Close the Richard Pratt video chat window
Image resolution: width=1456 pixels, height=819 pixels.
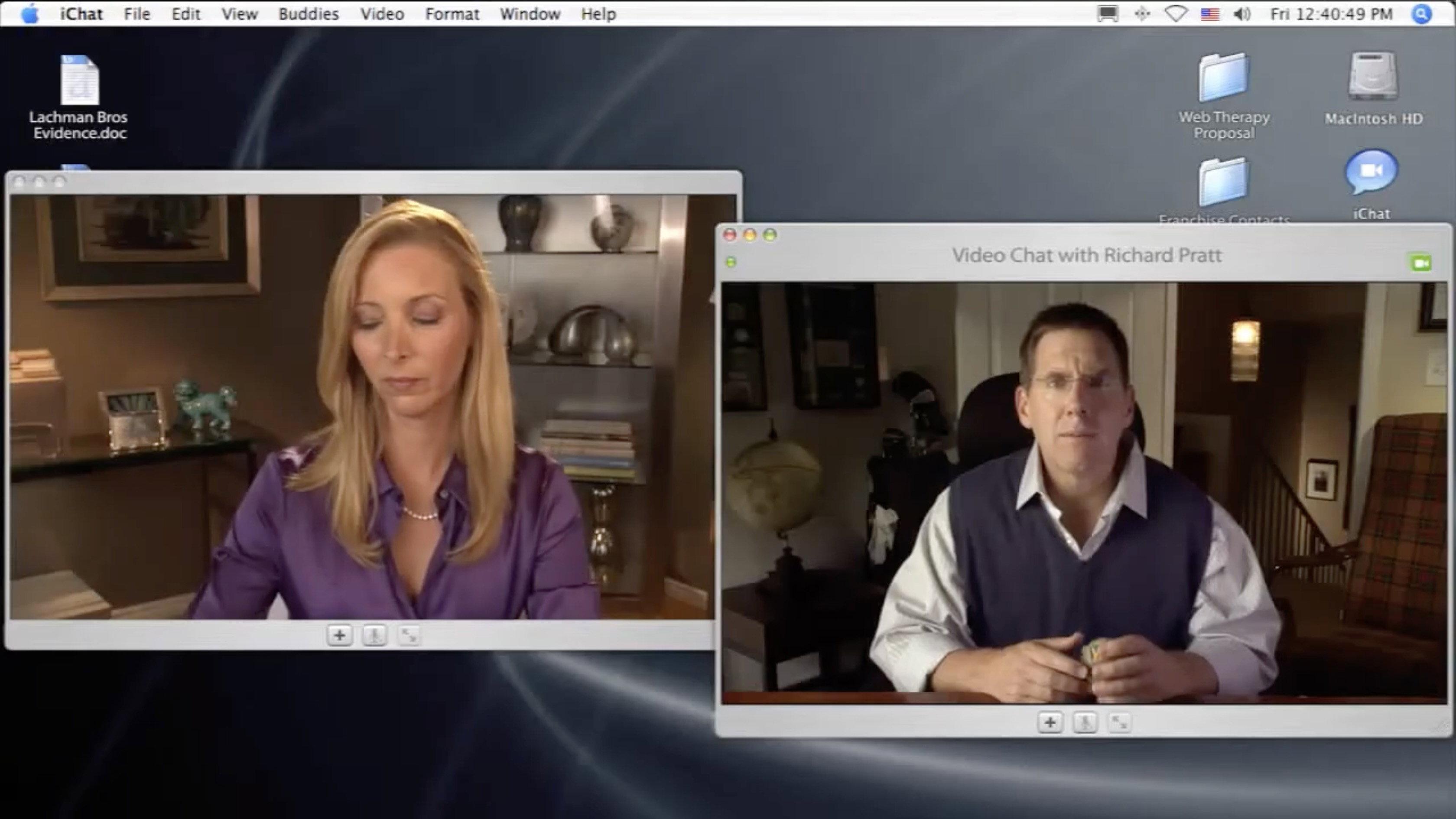click(x=730, y=234)
